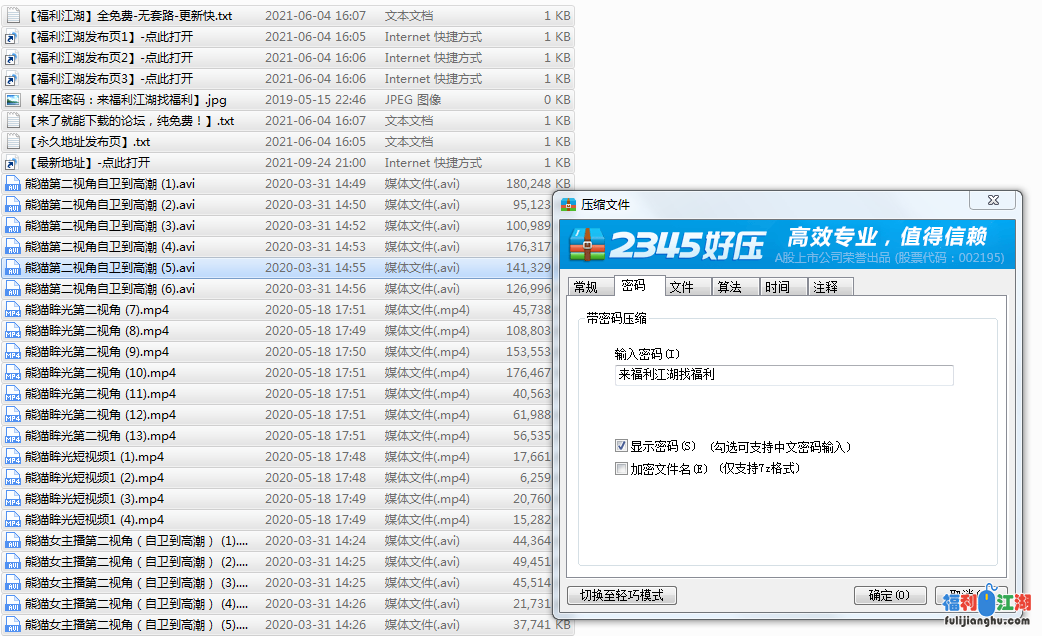Click the shortcut icon for 【福利江湖发布页1】
This screenshot has height=636, width=1042.
coord(13,37)
